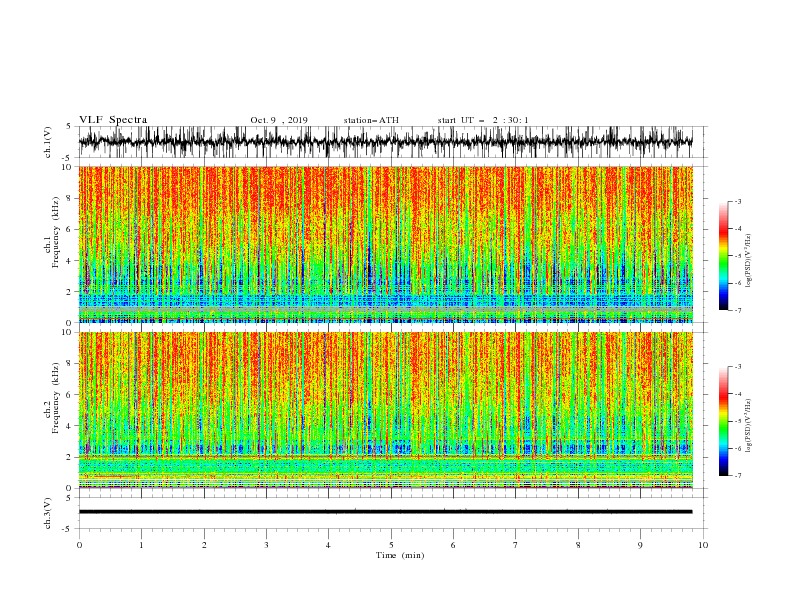Image resolution: width=792 pixels, height=612 pixels.
Task: Click time-axis tick label "7"
Action: click(516, 545)
